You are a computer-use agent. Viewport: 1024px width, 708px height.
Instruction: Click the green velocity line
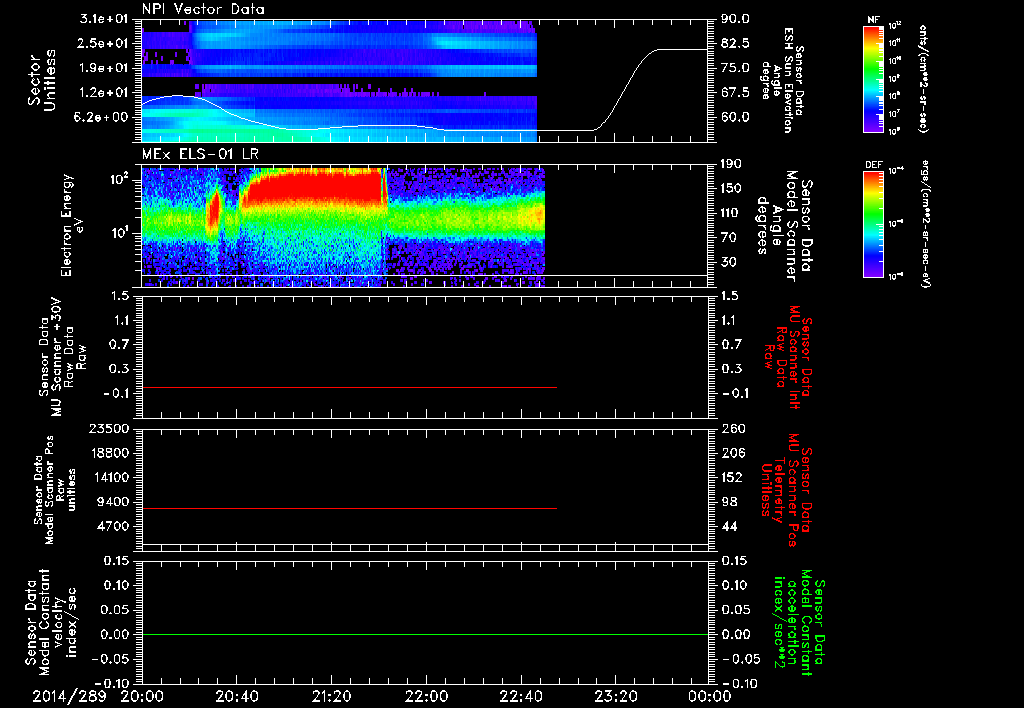point(424,634)
